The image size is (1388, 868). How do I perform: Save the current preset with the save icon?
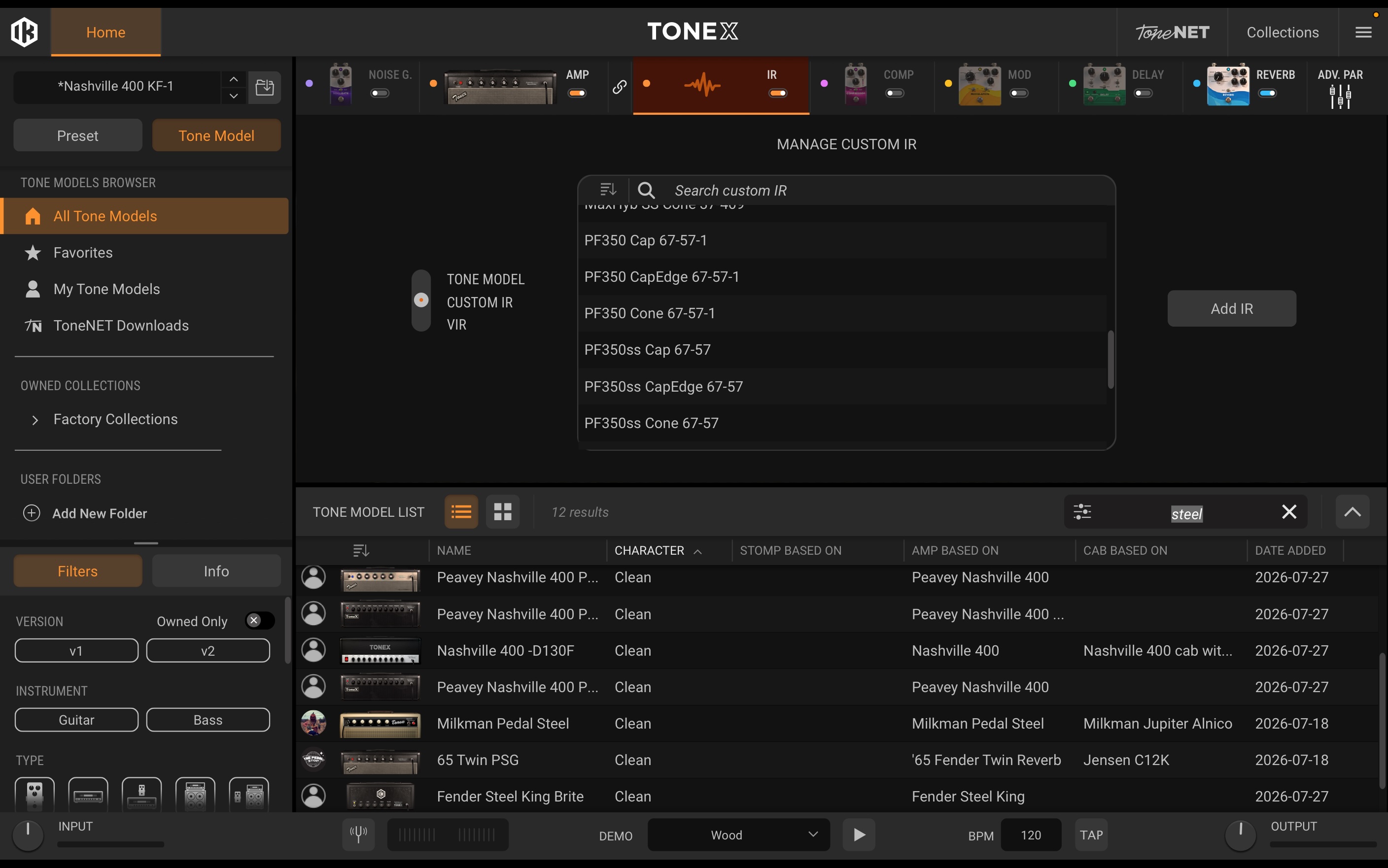point(265,87)
